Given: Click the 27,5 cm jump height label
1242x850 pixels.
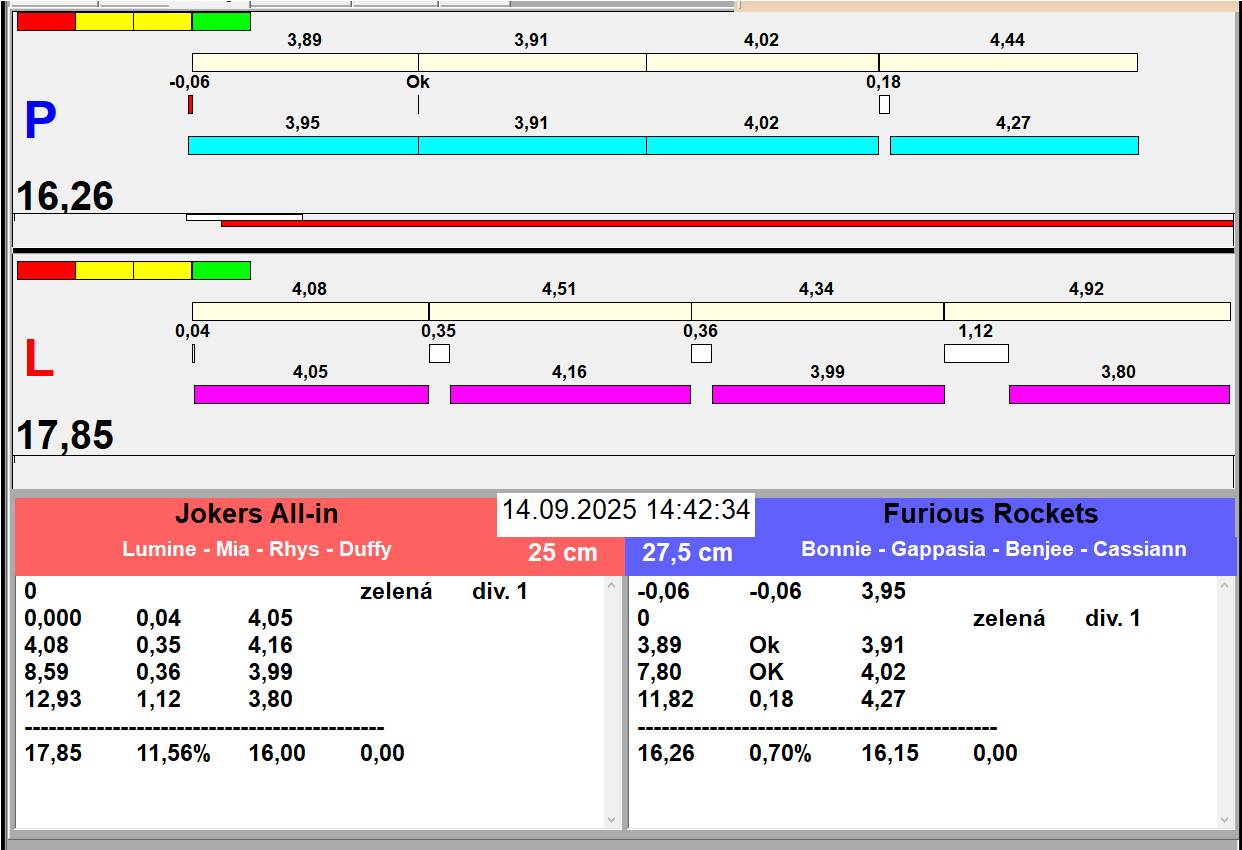Looking at the screenshot, I should tap(687, 552).
